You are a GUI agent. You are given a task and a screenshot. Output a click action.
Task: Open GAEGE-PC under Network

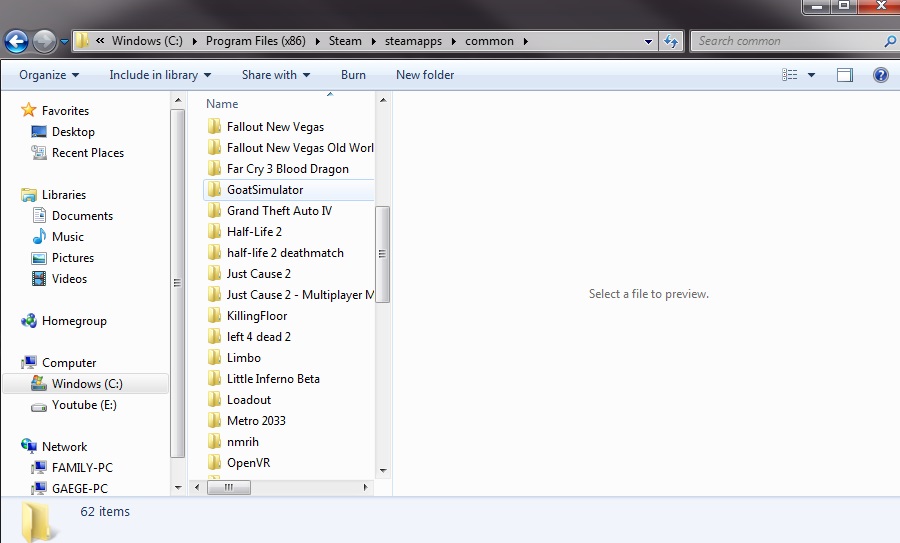[79, 489]
